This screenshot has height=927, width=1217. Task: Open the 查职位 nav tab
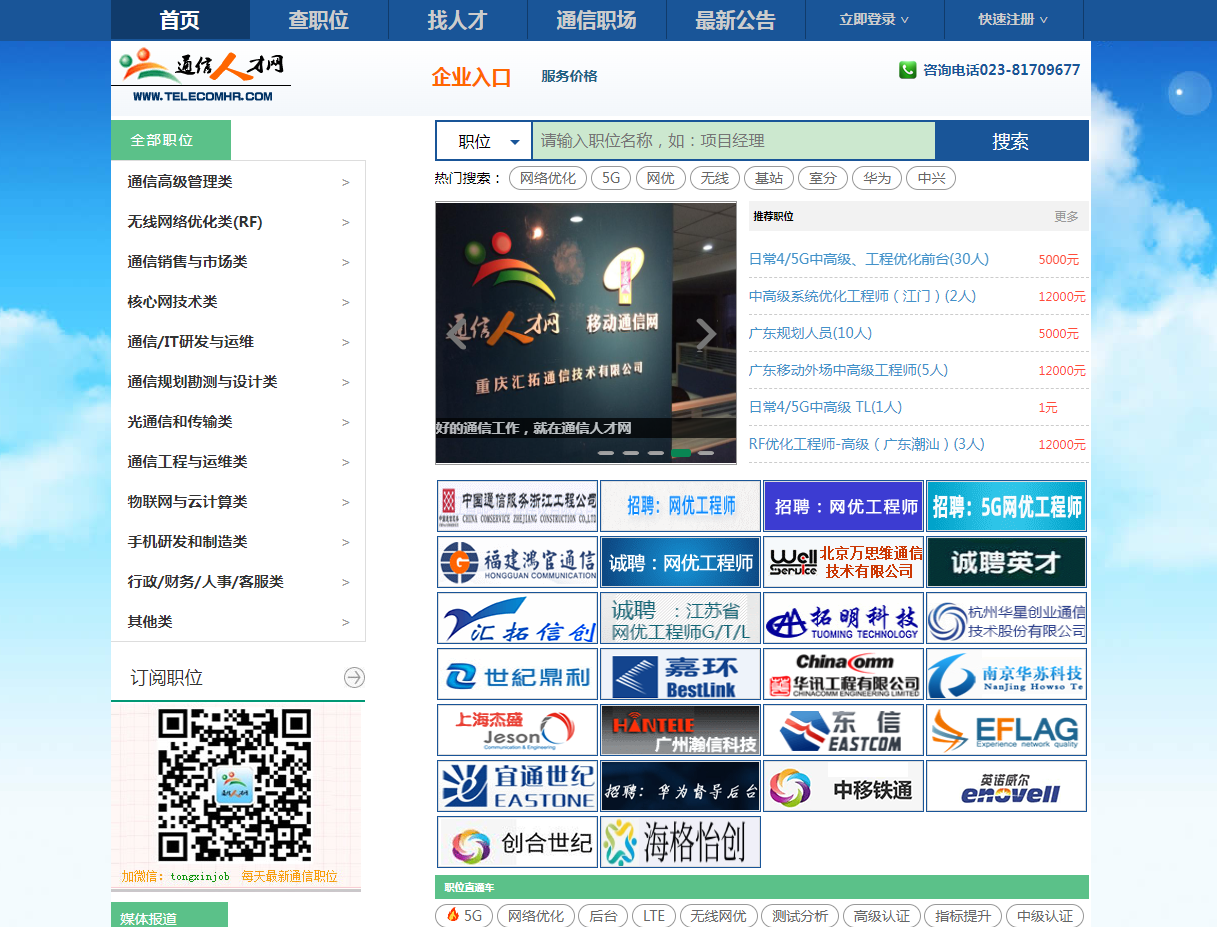click(319, 20)
